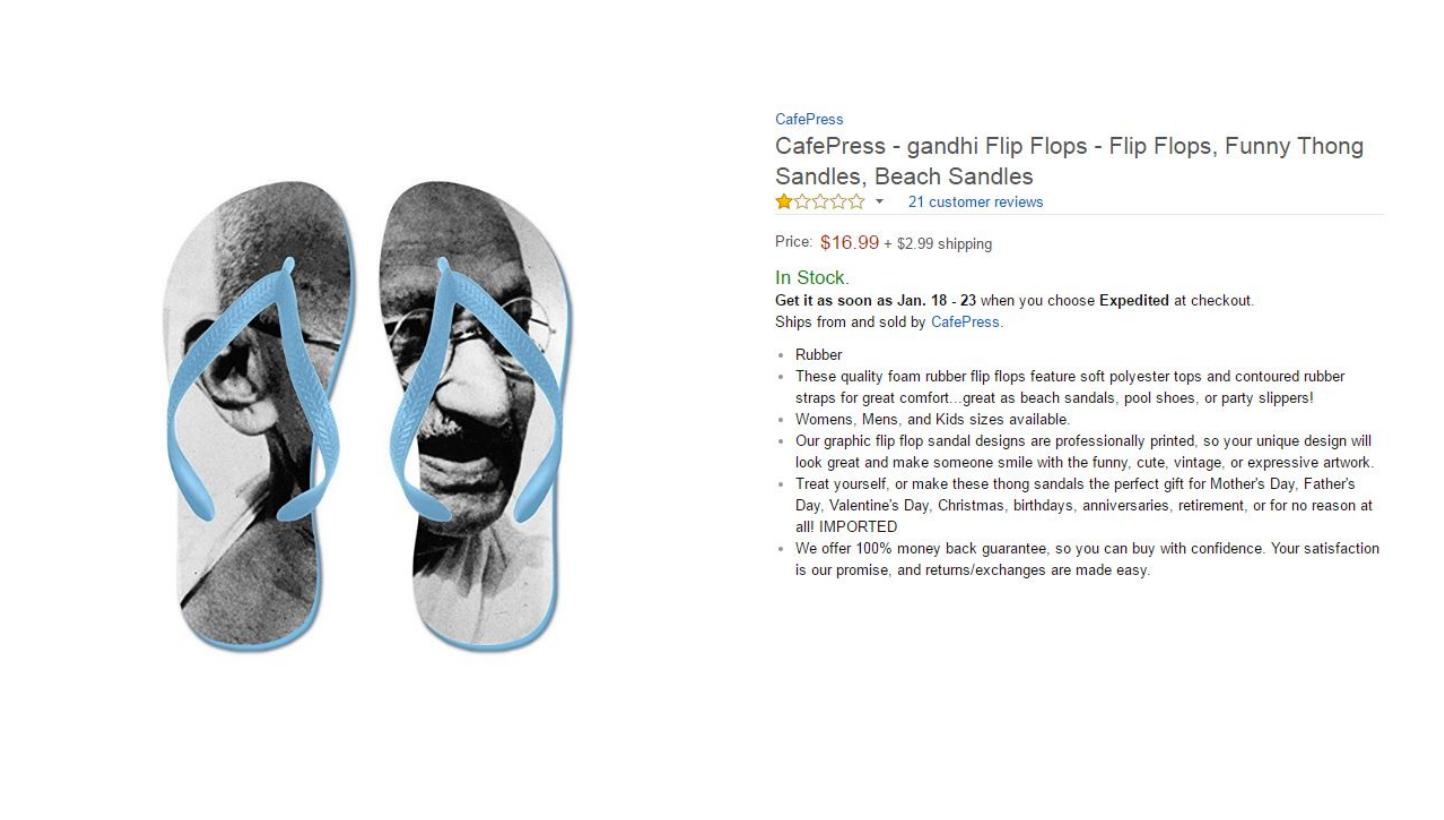Click the 'Our graphic flip flop sandal' bullet
This screenshot has height=820, width=1444.
[x=1085, y=452]
